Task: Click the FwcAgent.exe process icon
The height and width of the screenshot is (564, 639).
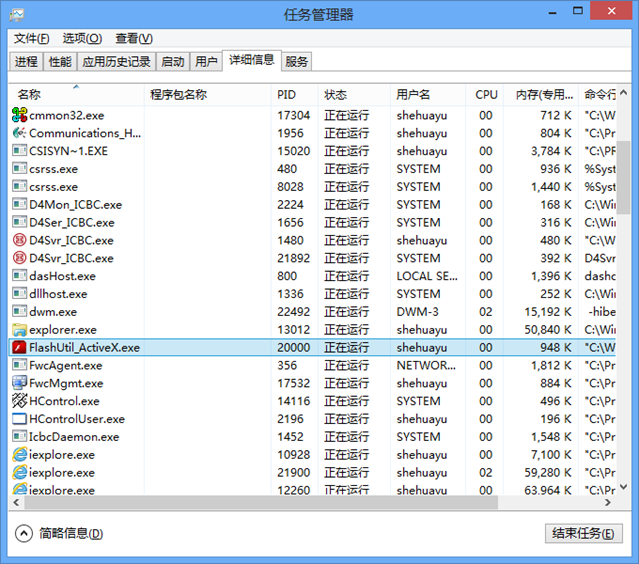Action: [19, 366]
